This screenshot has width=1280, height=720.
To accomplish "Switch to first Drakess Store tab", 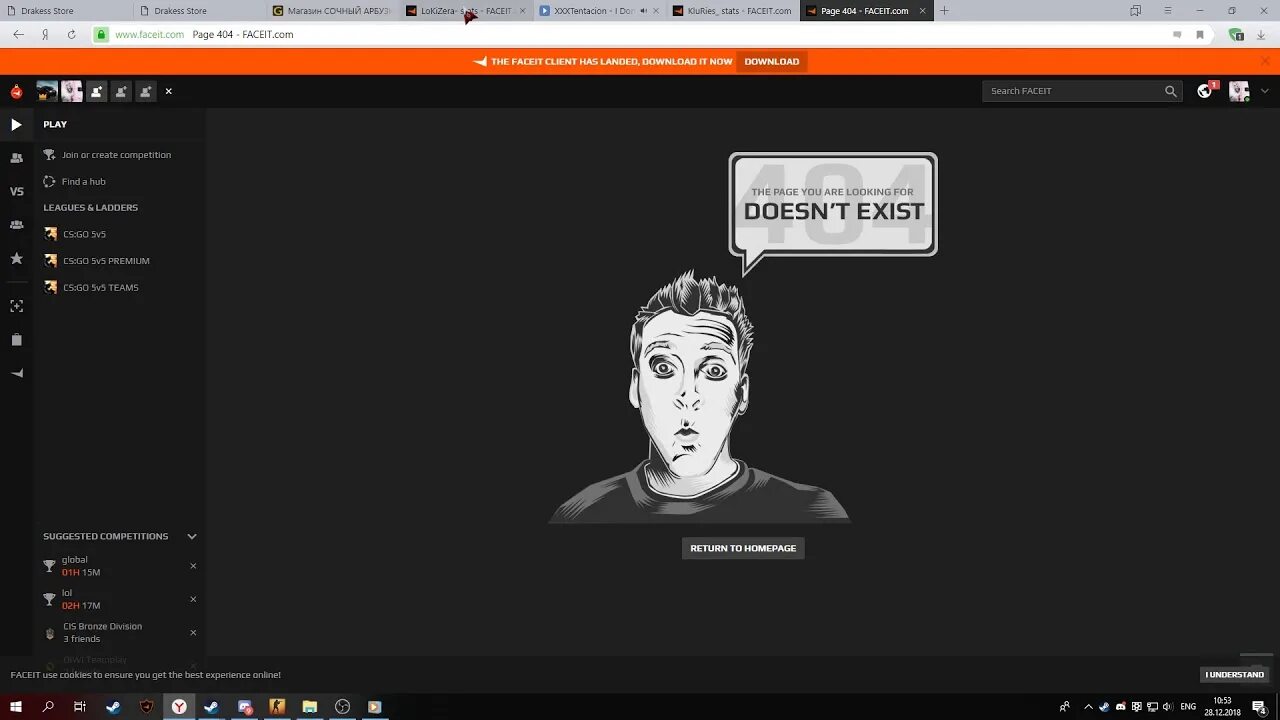I will click(x=66, y=11).
